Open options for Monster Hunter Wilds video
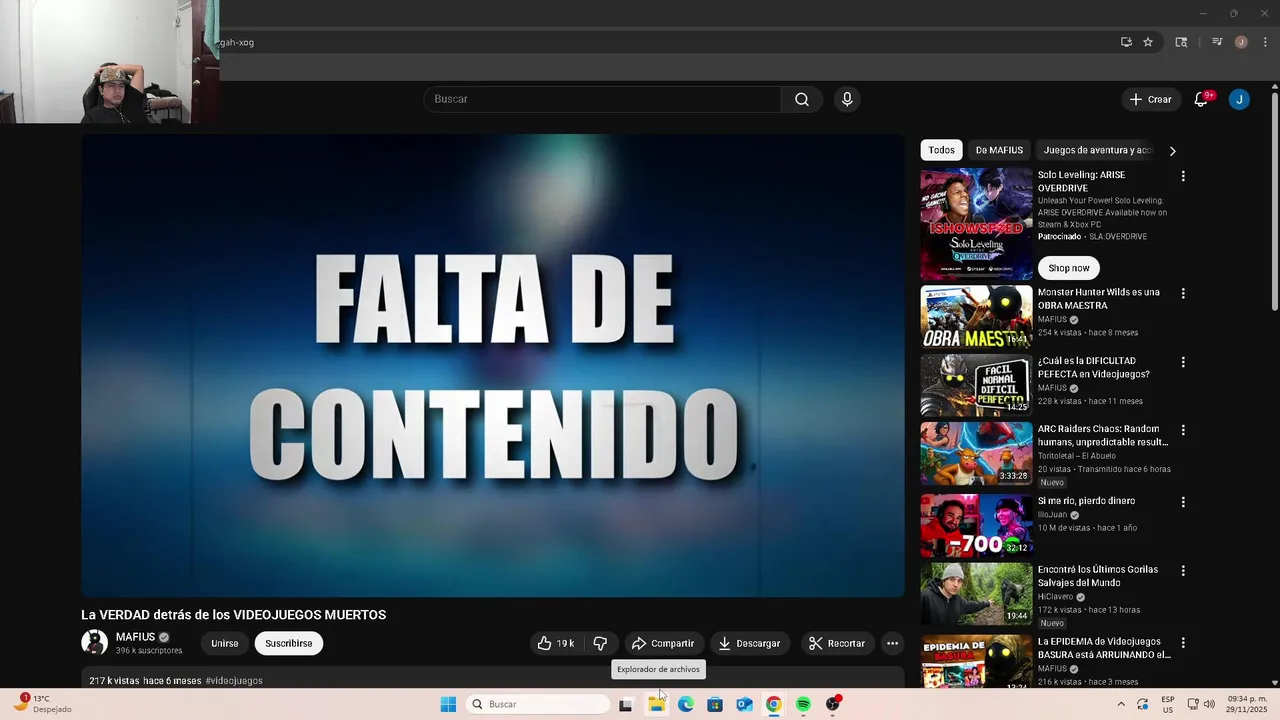Screen dimensions: 1280x720 [x=1183, y=294]
